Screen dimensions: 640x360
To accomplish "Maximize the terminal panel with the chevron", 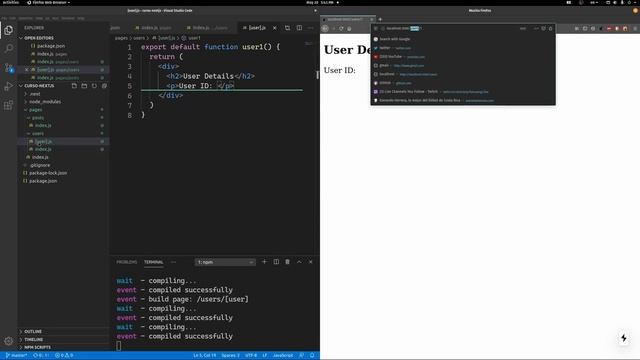I will click(x=299, y=262).
